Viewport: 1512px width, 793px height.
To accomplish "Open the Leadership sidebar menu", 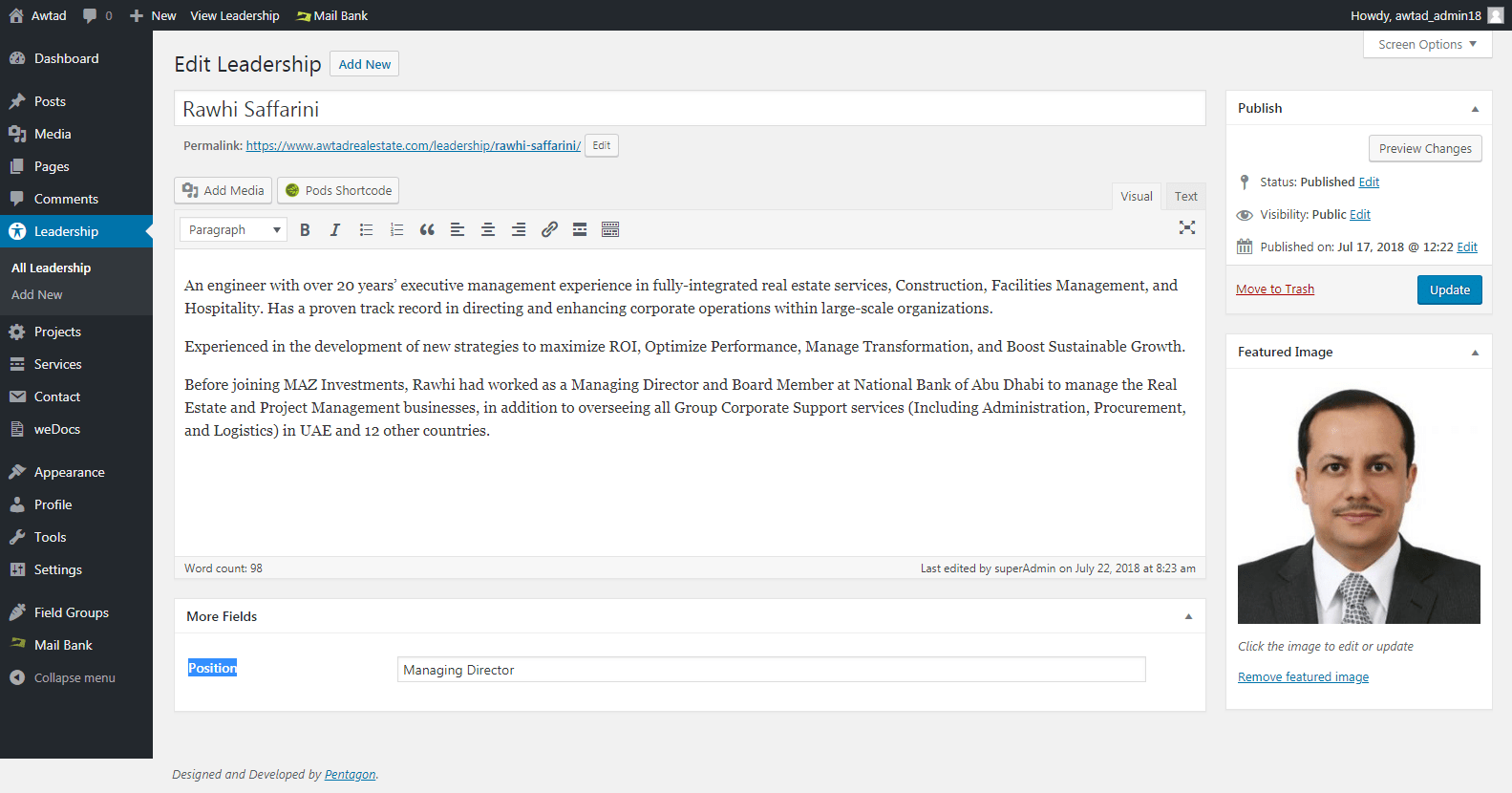I will point(76,231).
